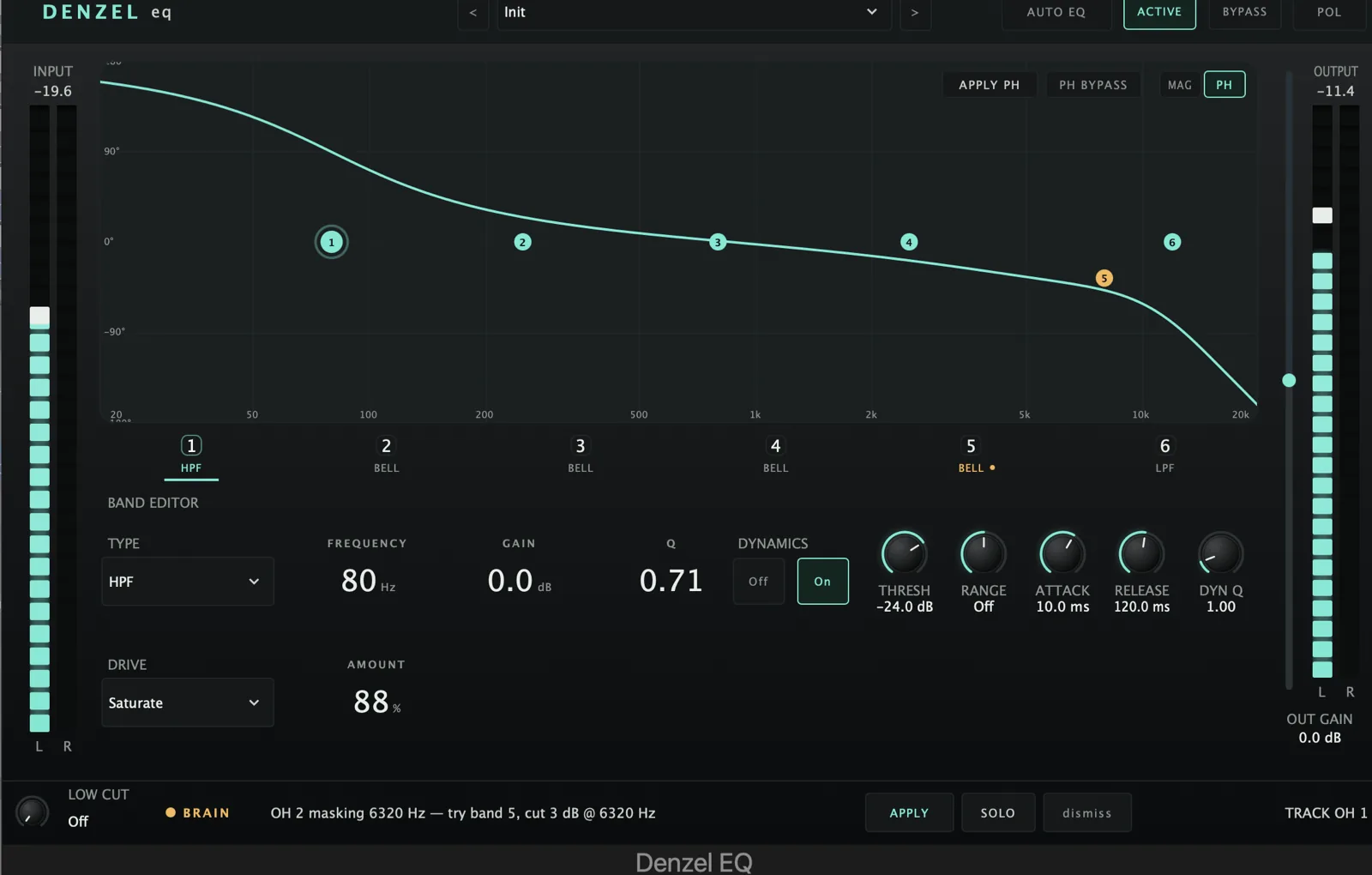Click the TRACK OH 1 label
The height and width of the screenshot is (875, 1372).
(1326, 812)
